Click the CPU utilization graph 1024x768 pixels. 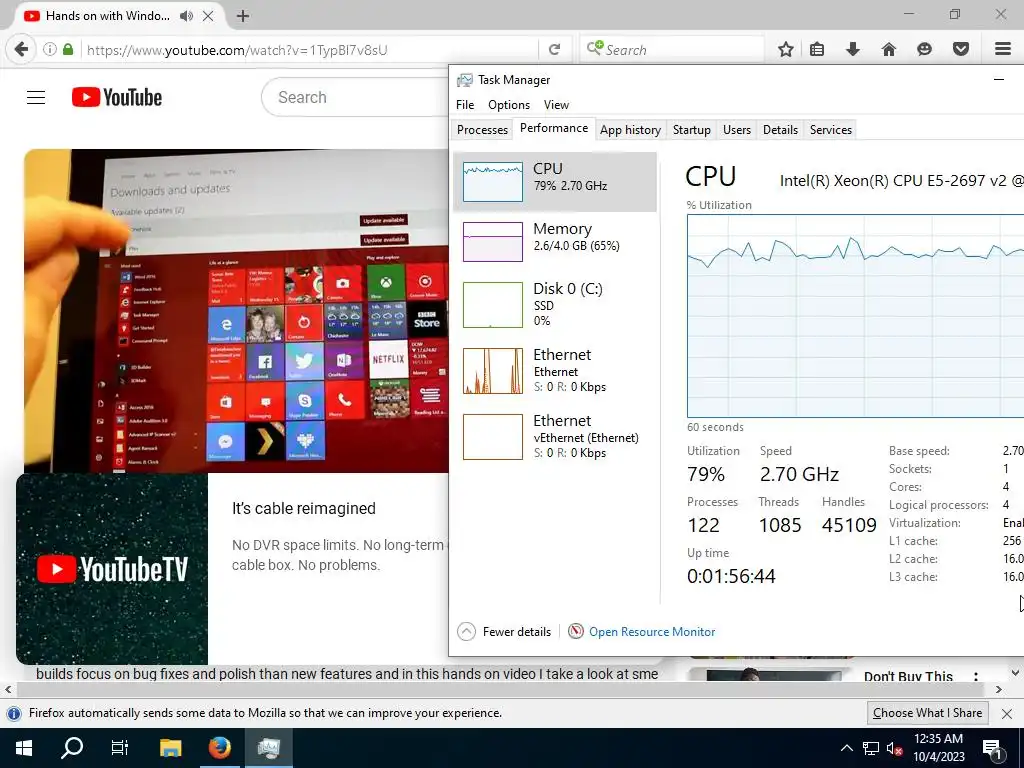[x=855, y=315]
